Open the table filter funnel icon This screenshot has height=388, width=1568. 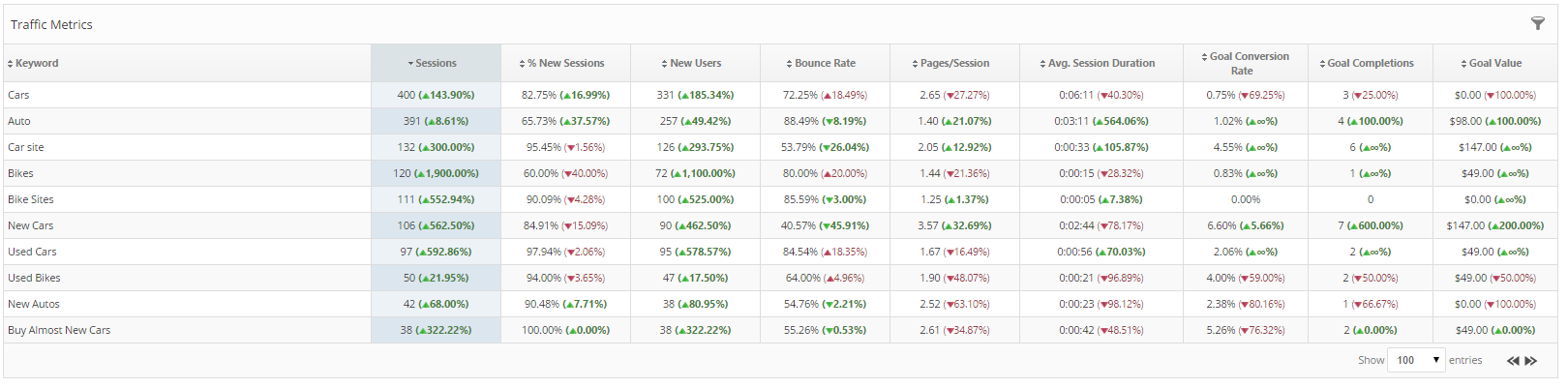click(1537, 24)
